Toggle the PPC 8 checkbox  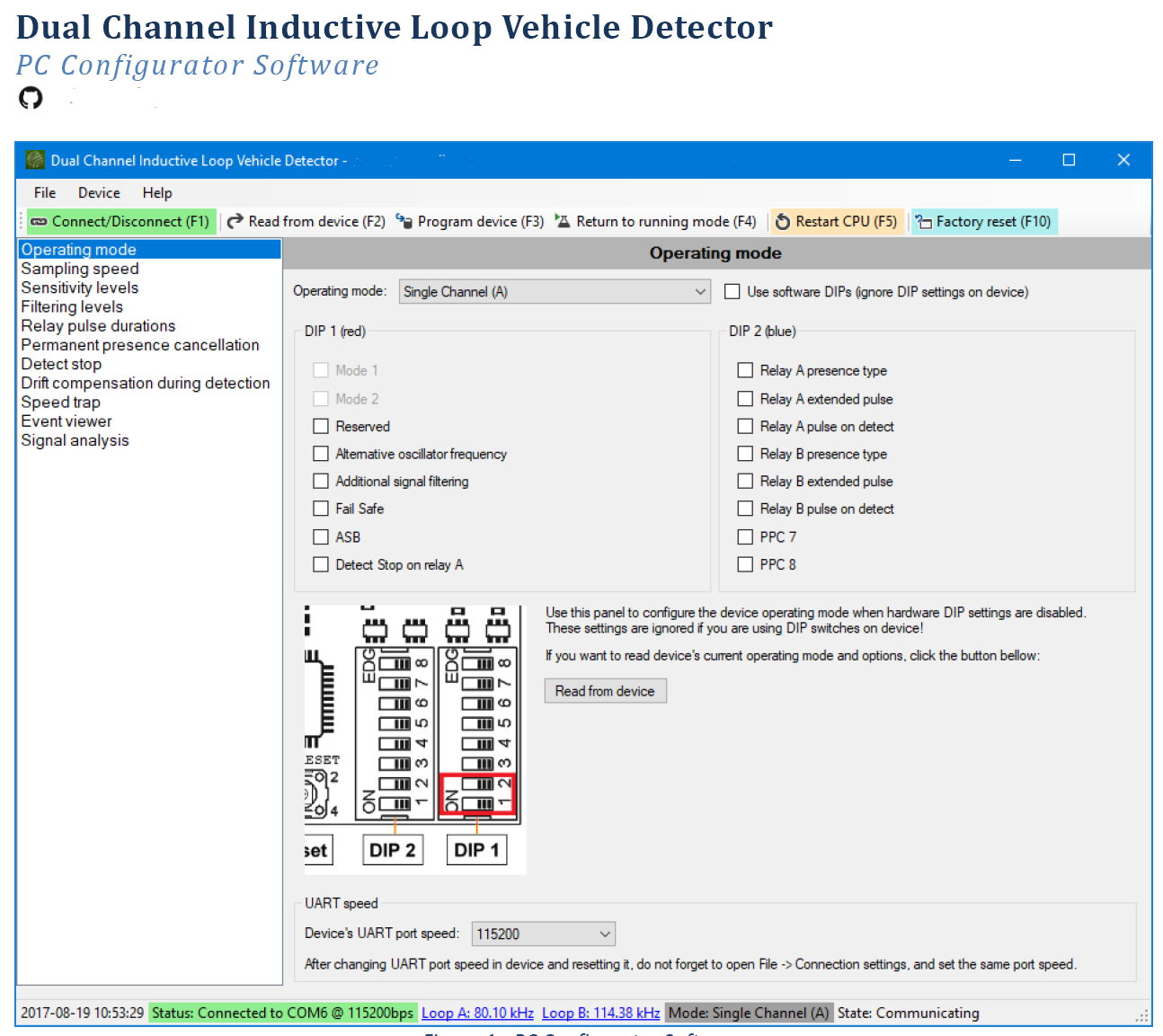(745, 564)
